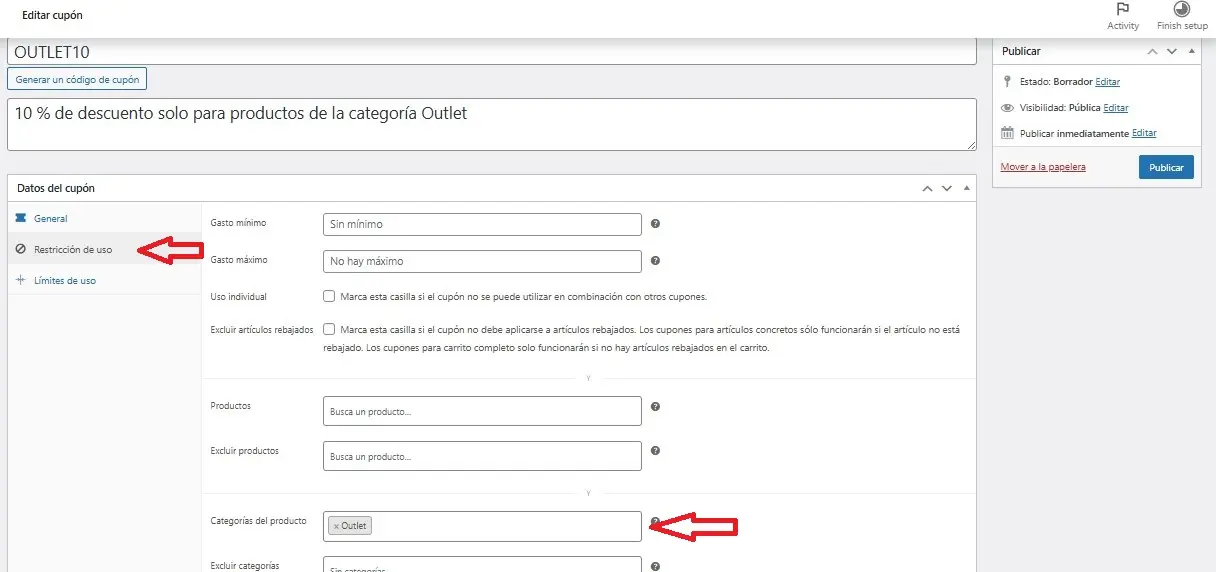Move Publicar panel down with arrow
Image resolution: width=1216 pixels, height=572 pixels.
click(1172, 51)
